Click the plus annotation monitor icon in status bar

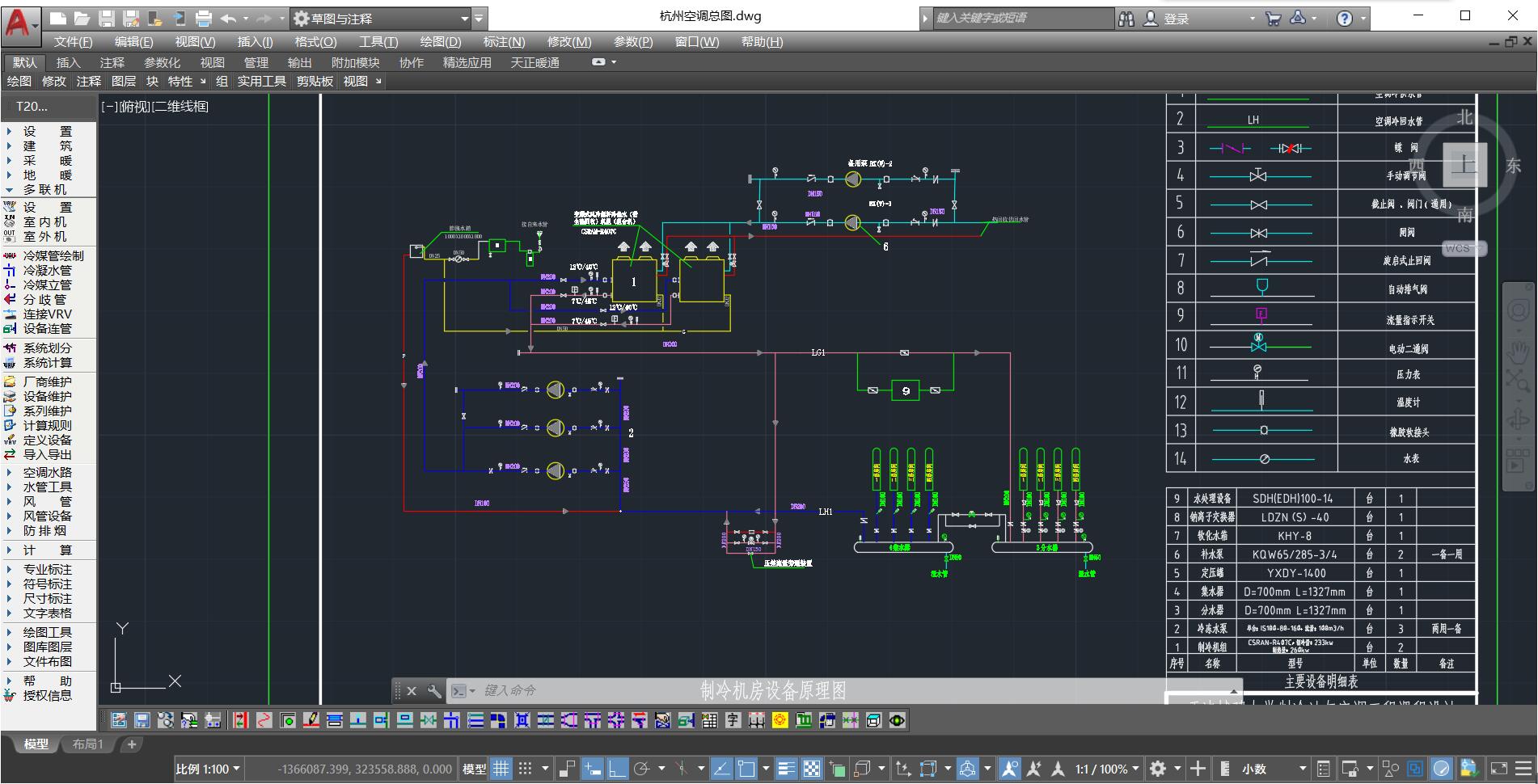pos(1198,769)
